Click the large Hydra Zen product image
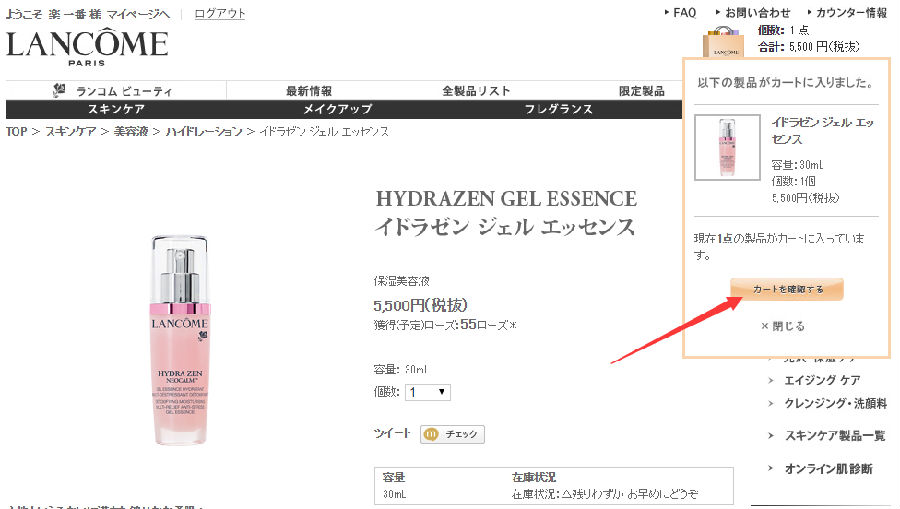Viewport: 900px width, 509px height. point(180,340)
